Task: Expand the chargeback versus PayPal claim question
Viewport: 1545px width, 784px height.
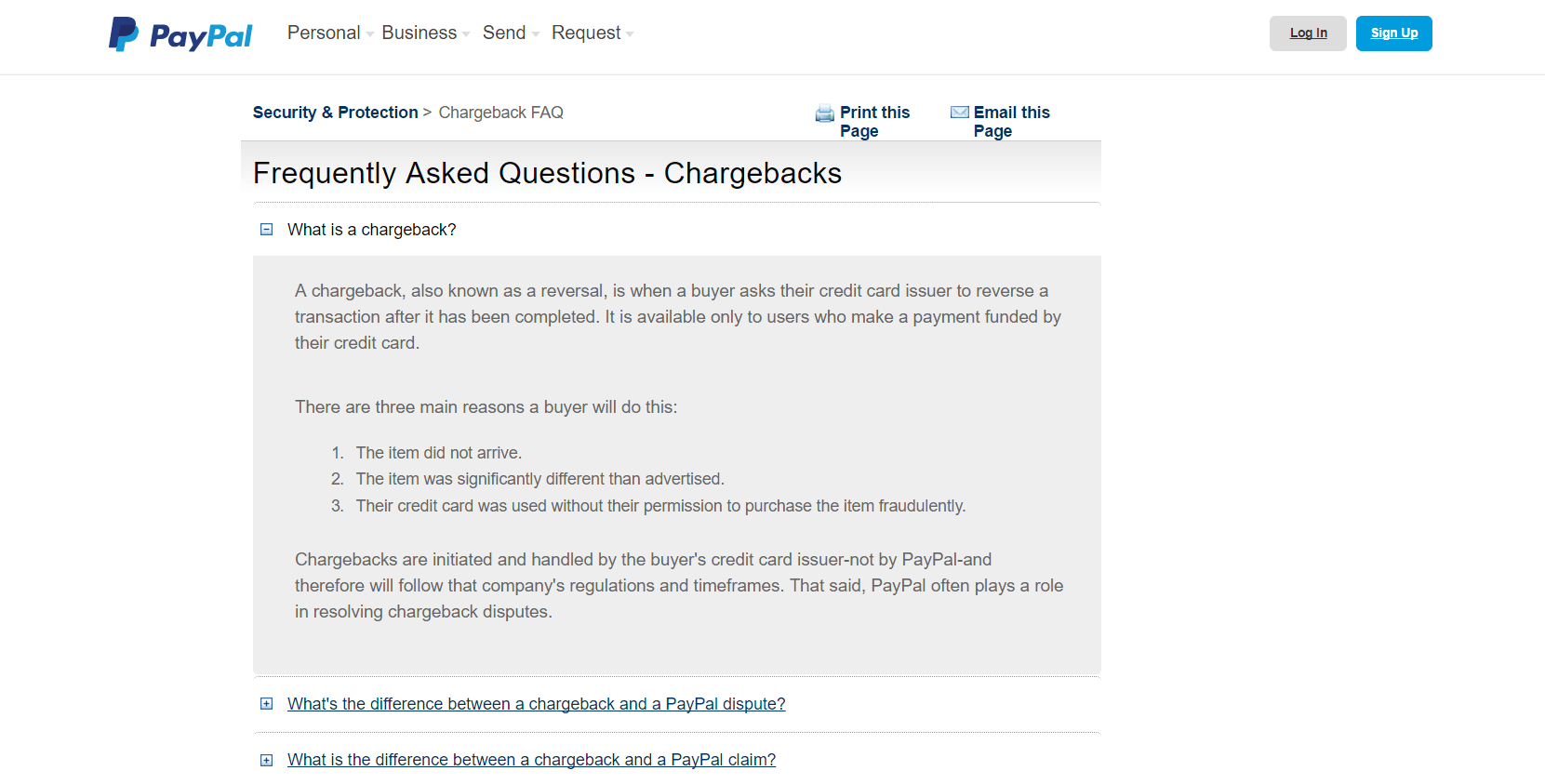Action: point(531,760)
